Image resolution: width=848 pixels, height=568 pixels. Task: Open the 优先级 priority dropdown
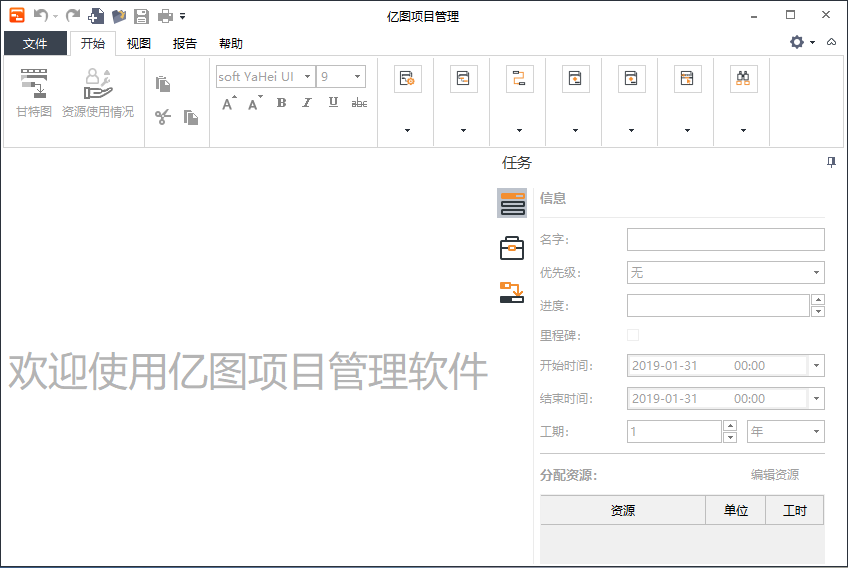(x=725, y=272)
